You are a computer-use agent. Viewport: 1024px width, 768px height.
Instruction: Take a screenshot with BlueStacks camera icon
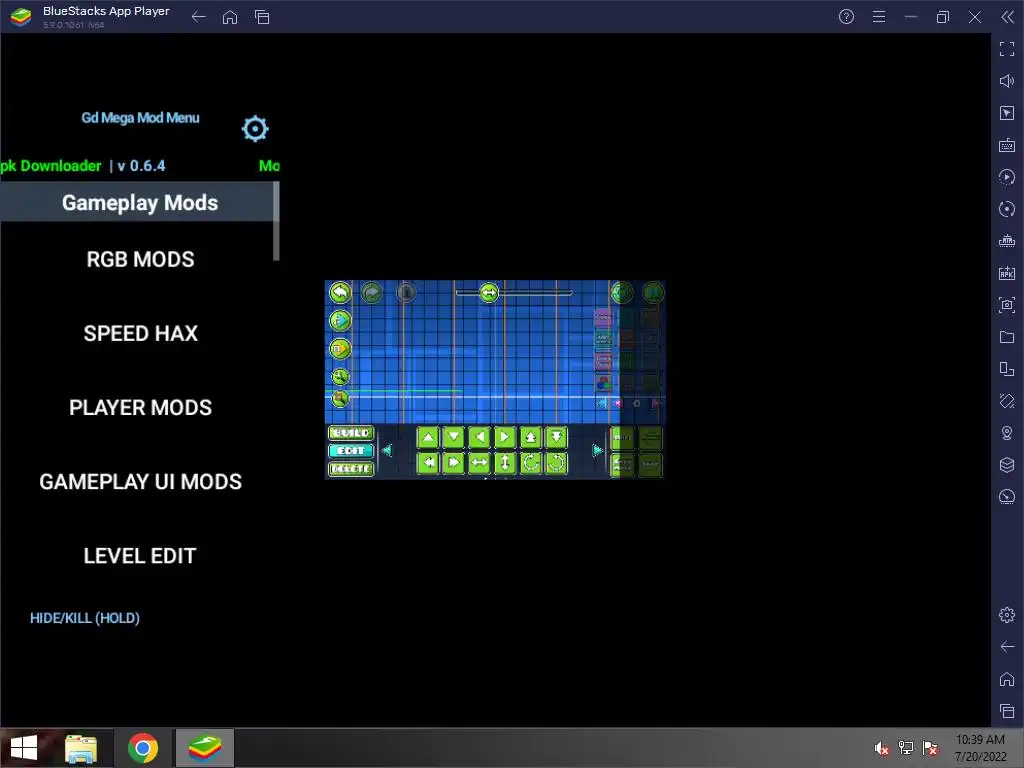tap(1007, 305)
